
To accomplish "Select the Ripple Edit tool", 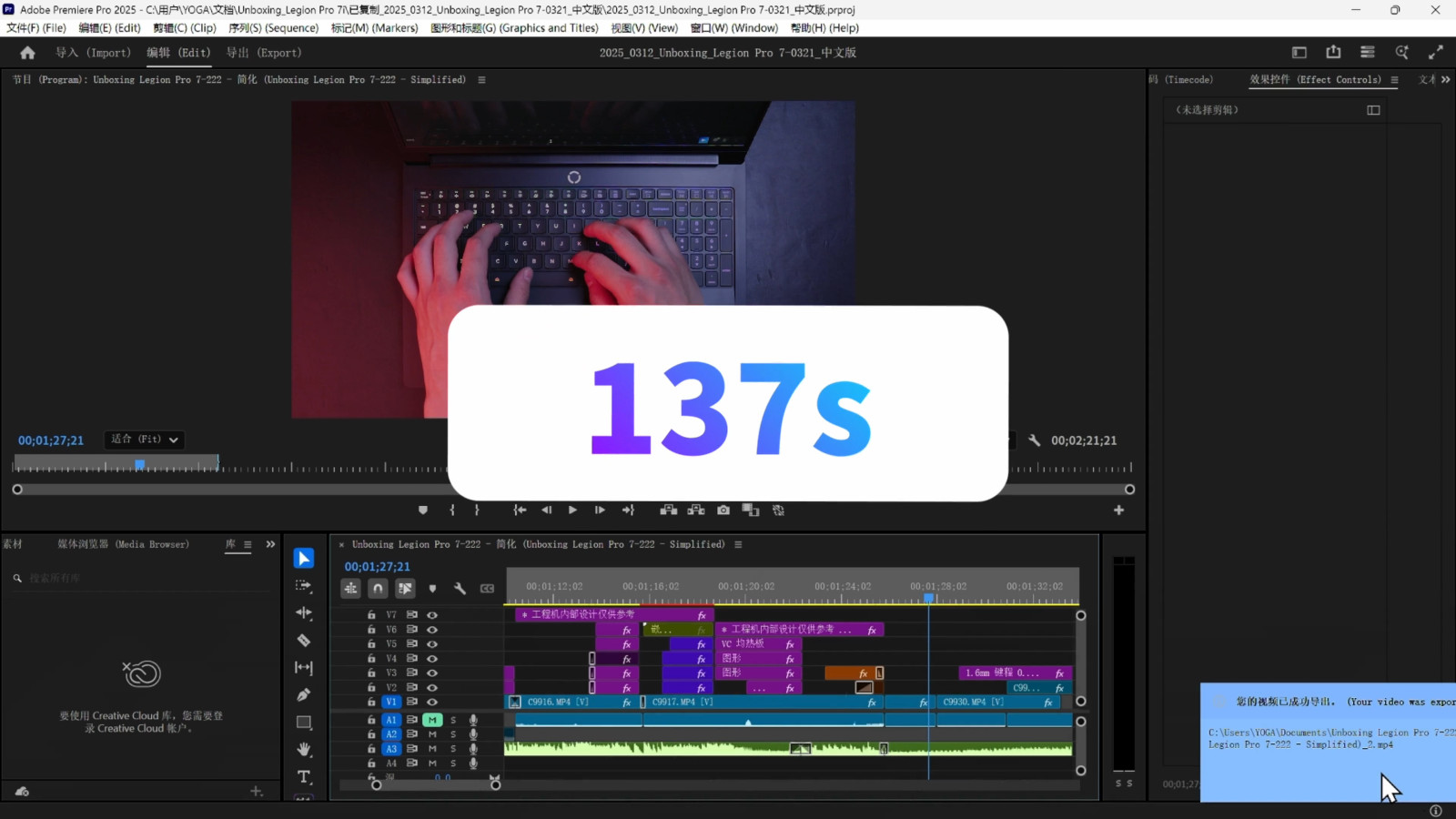I will [x=304, y=613].
